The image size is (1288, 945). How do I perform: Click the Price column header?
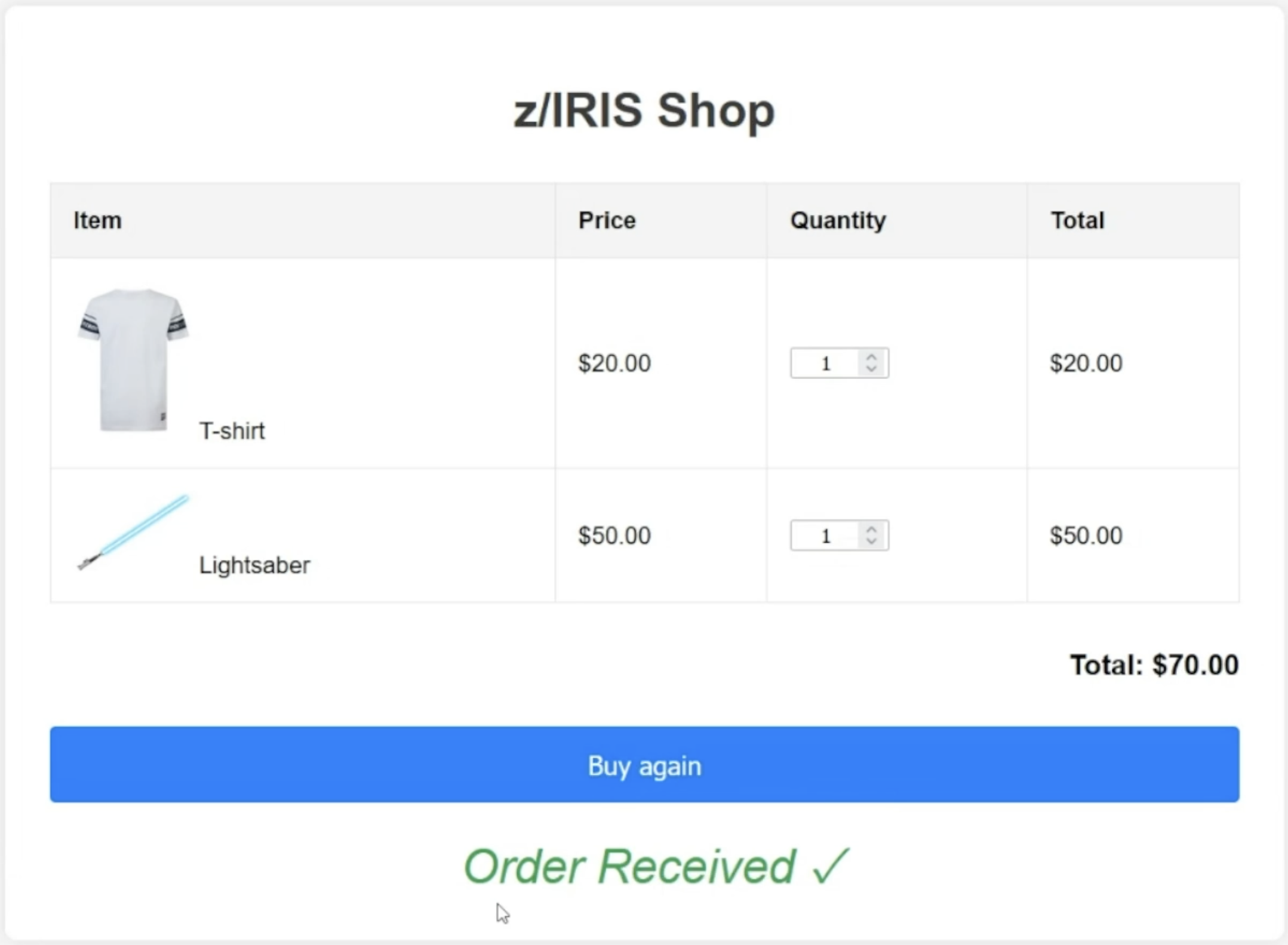click(x=607, y=220)
